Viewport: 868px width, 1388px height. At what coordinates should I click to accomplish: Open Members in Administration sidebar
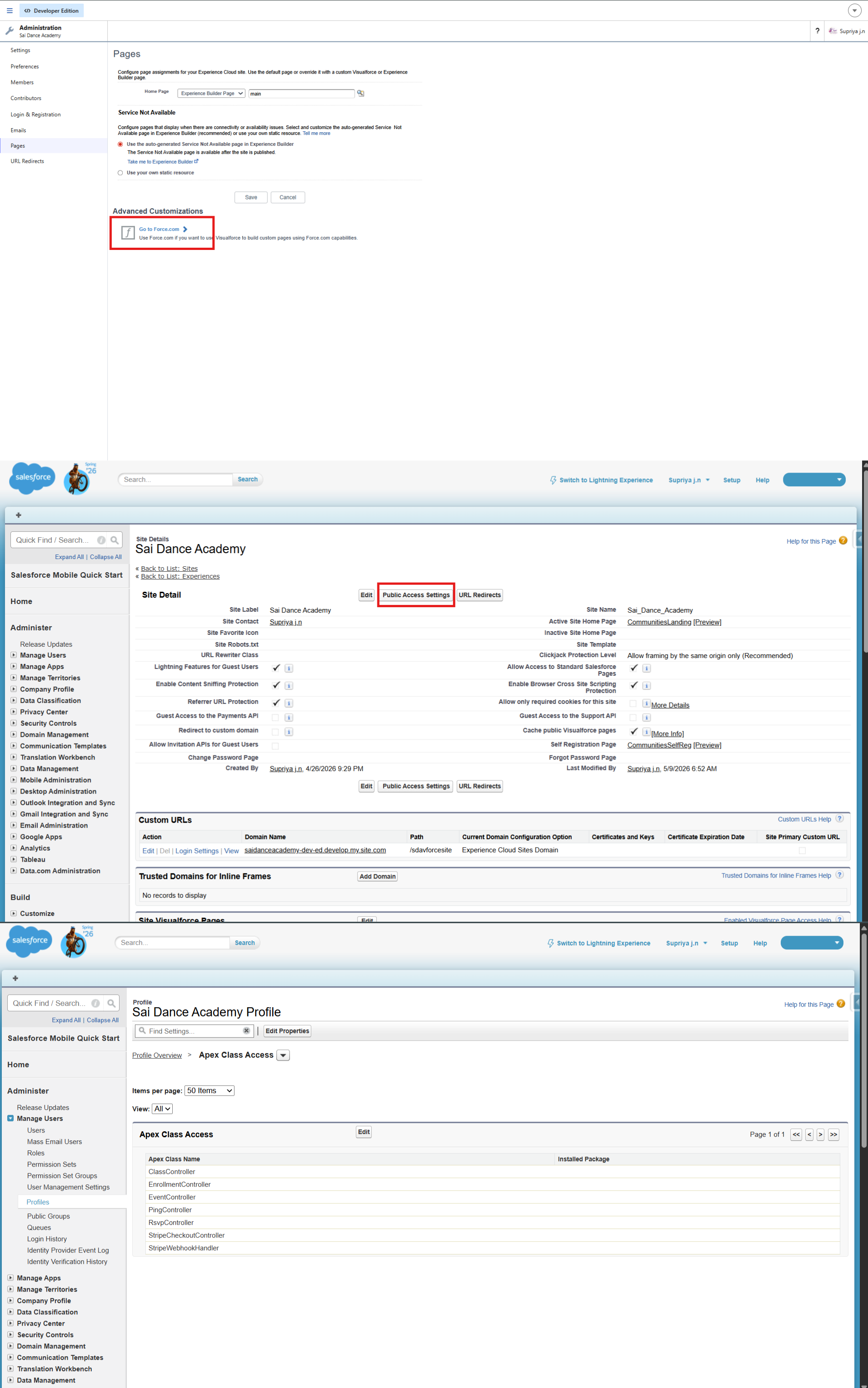(x=22, y=82)
